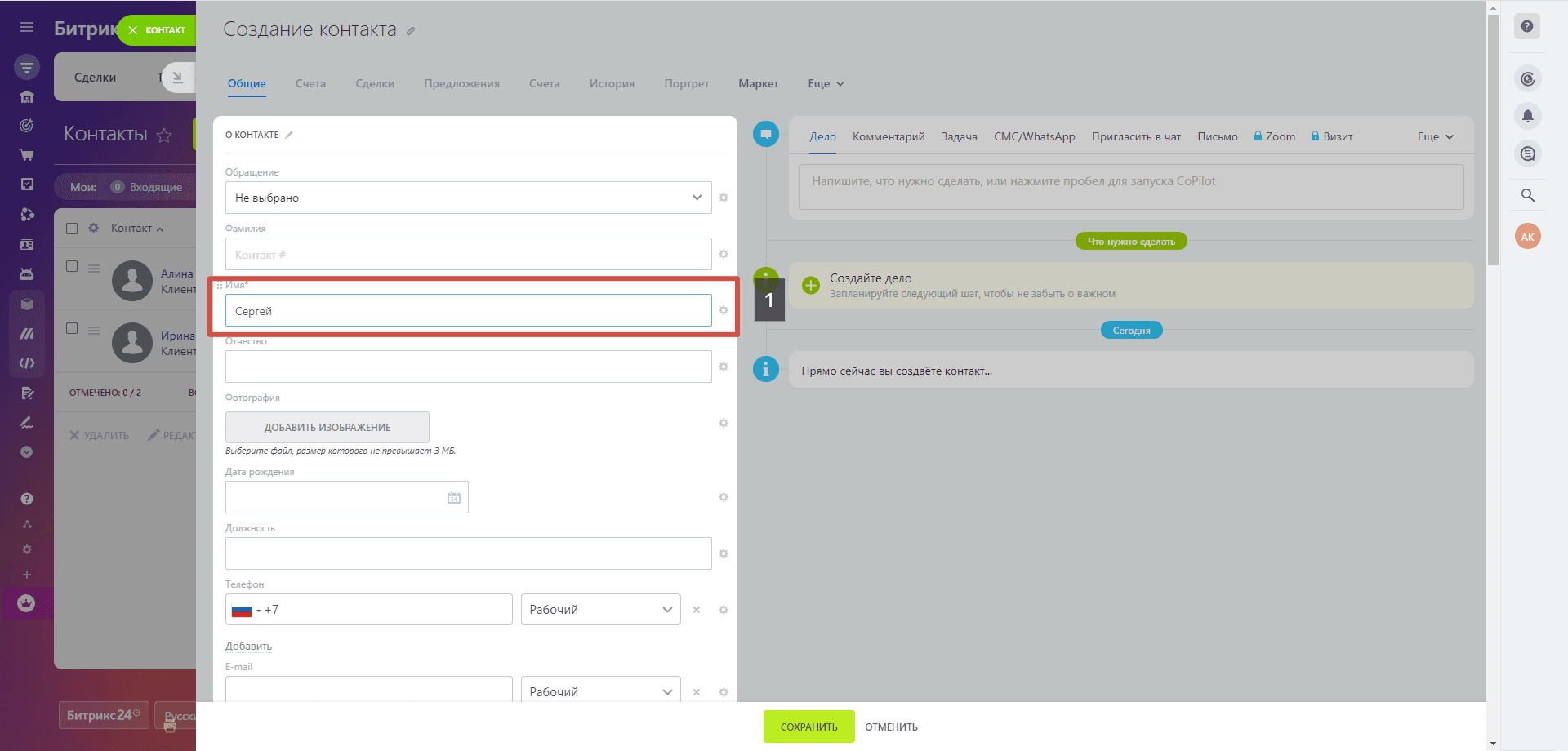Click the green plus icon by Создайте дело

click(x=811, y=285)
